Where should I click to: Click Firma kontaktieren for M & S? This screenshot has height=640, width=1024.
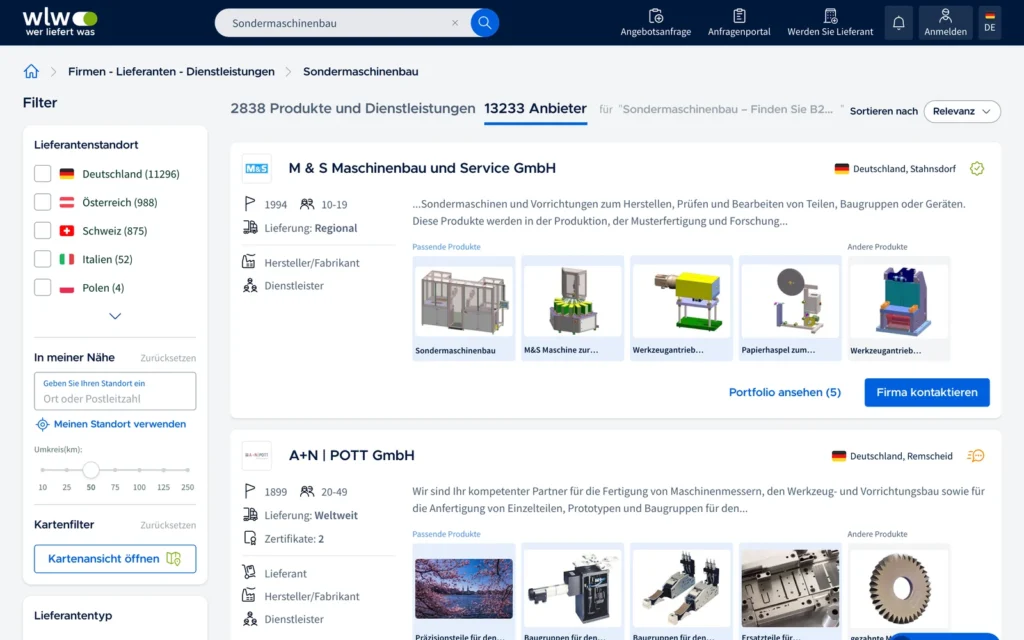point(927,392)
